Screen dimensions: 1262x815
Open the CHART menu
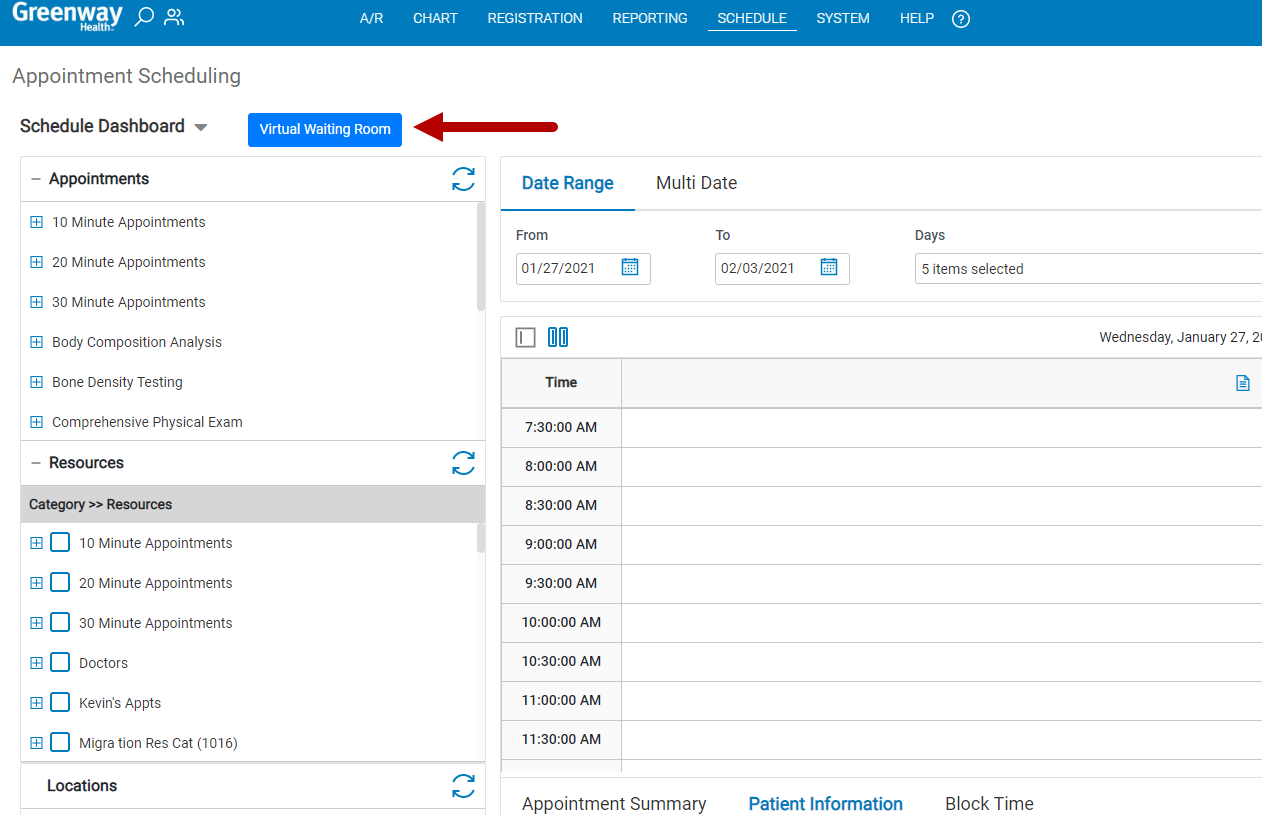(435, 18)
